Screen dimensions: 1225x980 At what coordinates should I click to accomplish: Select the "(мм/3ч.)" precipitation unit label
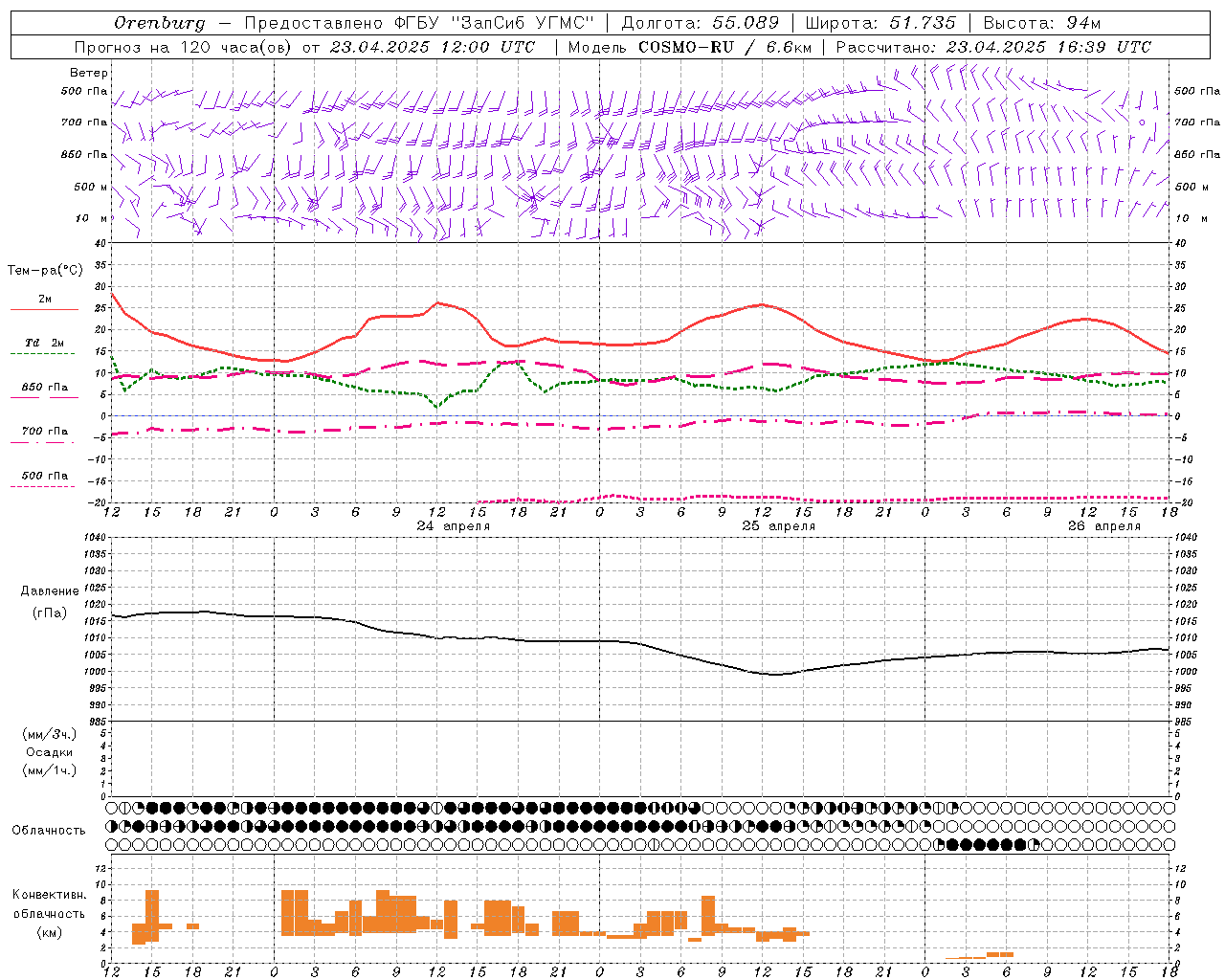coord(50,734)
